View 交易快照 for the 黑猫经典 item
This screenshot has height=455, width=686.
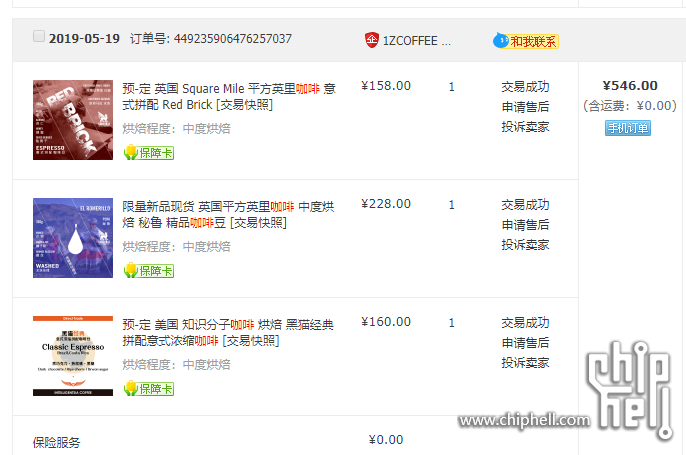click(251, 341)
